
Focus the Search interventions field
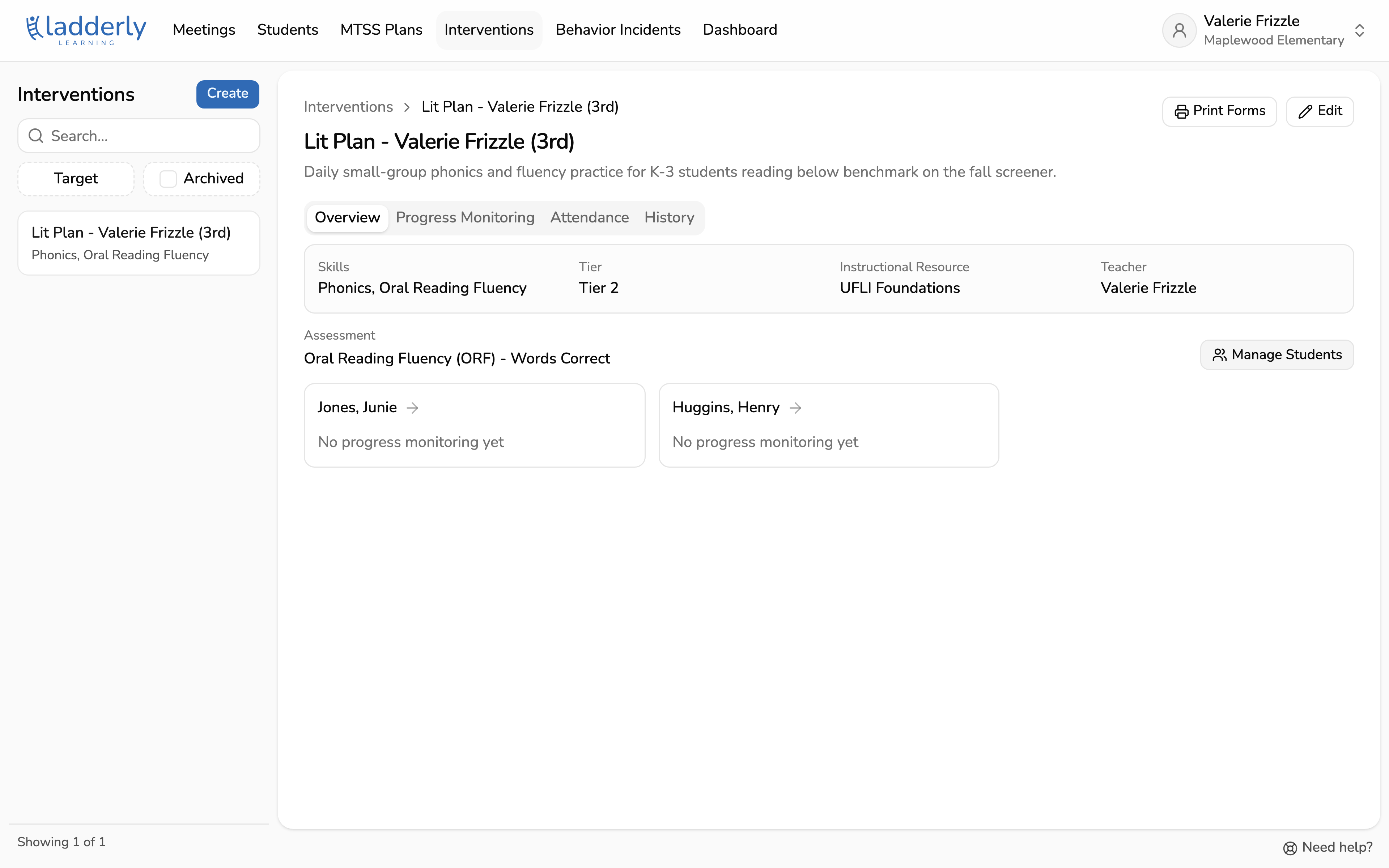pos(139,136)
